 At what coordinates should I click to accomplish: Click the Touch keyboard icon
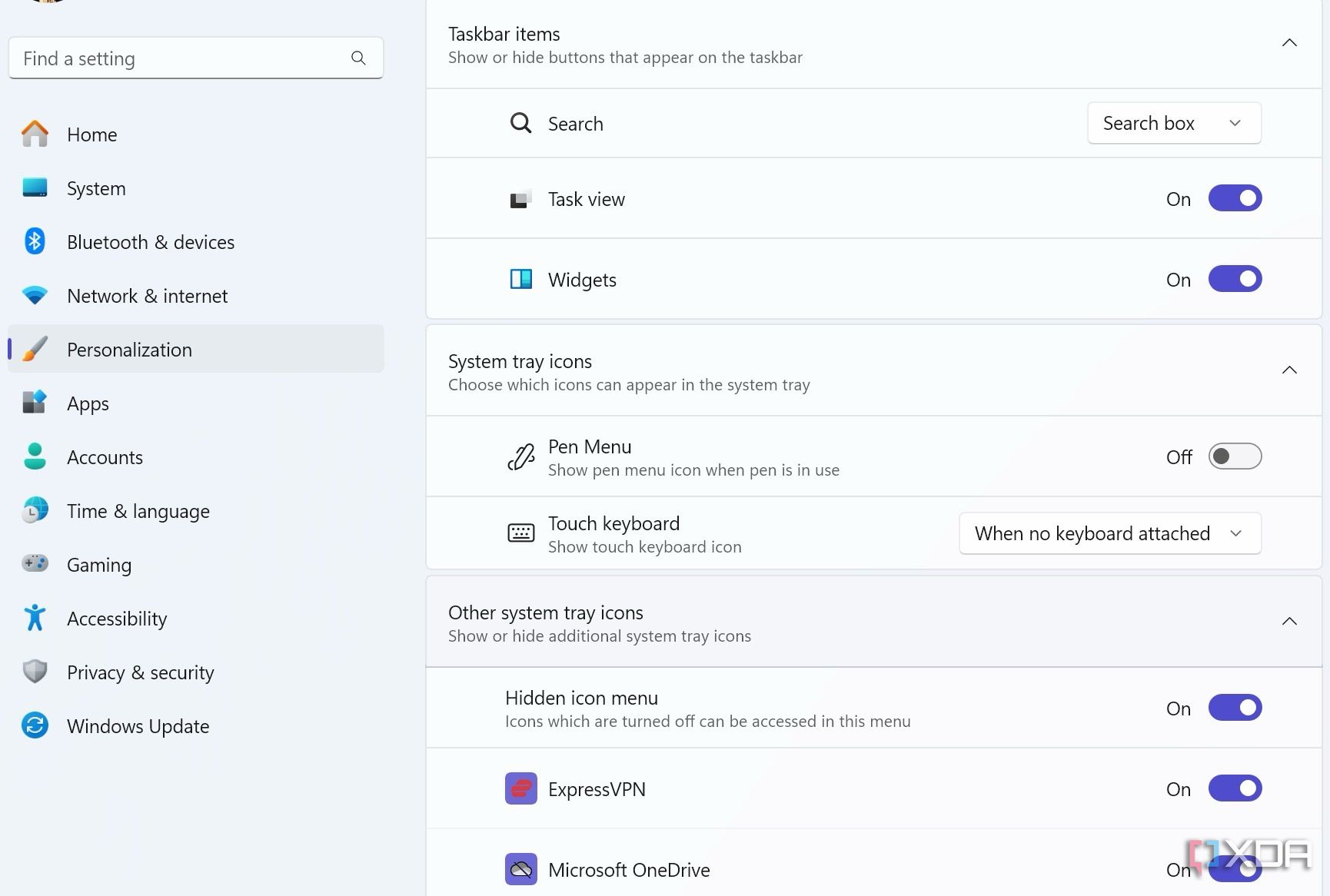click(x=520, y=533)
